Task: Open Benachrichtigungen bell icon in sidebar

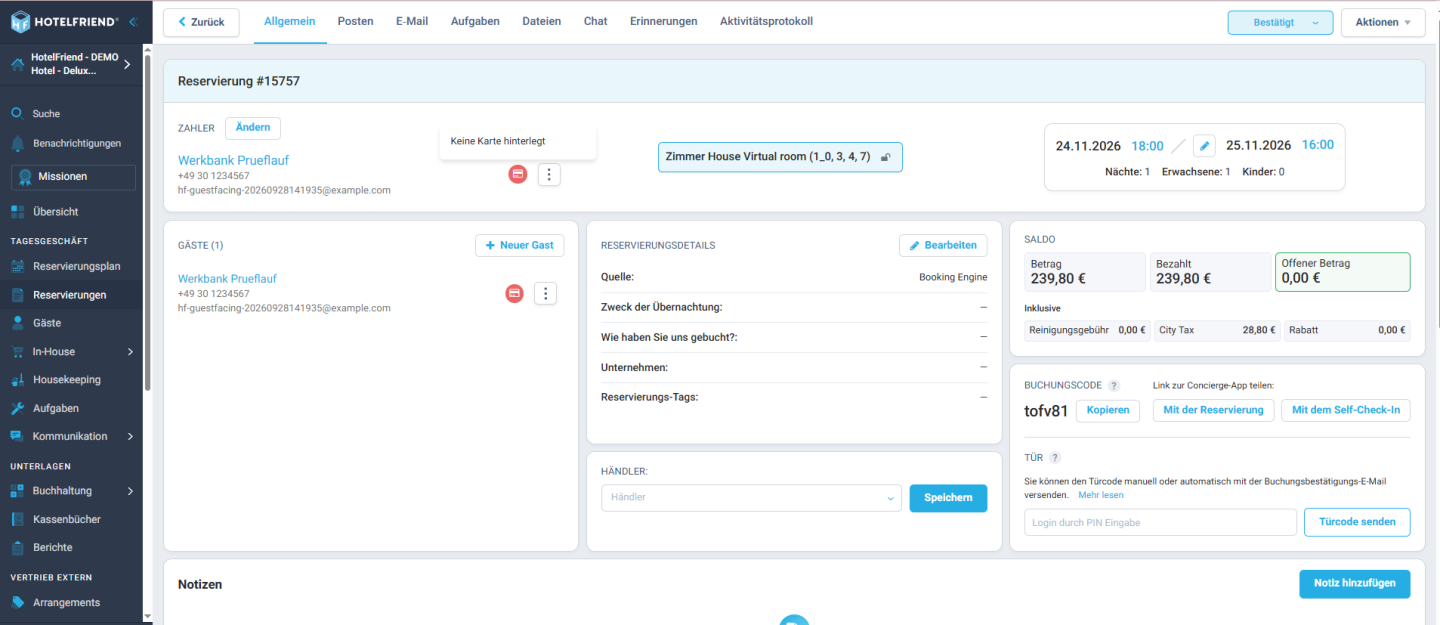Action: [x=17, y=143]
